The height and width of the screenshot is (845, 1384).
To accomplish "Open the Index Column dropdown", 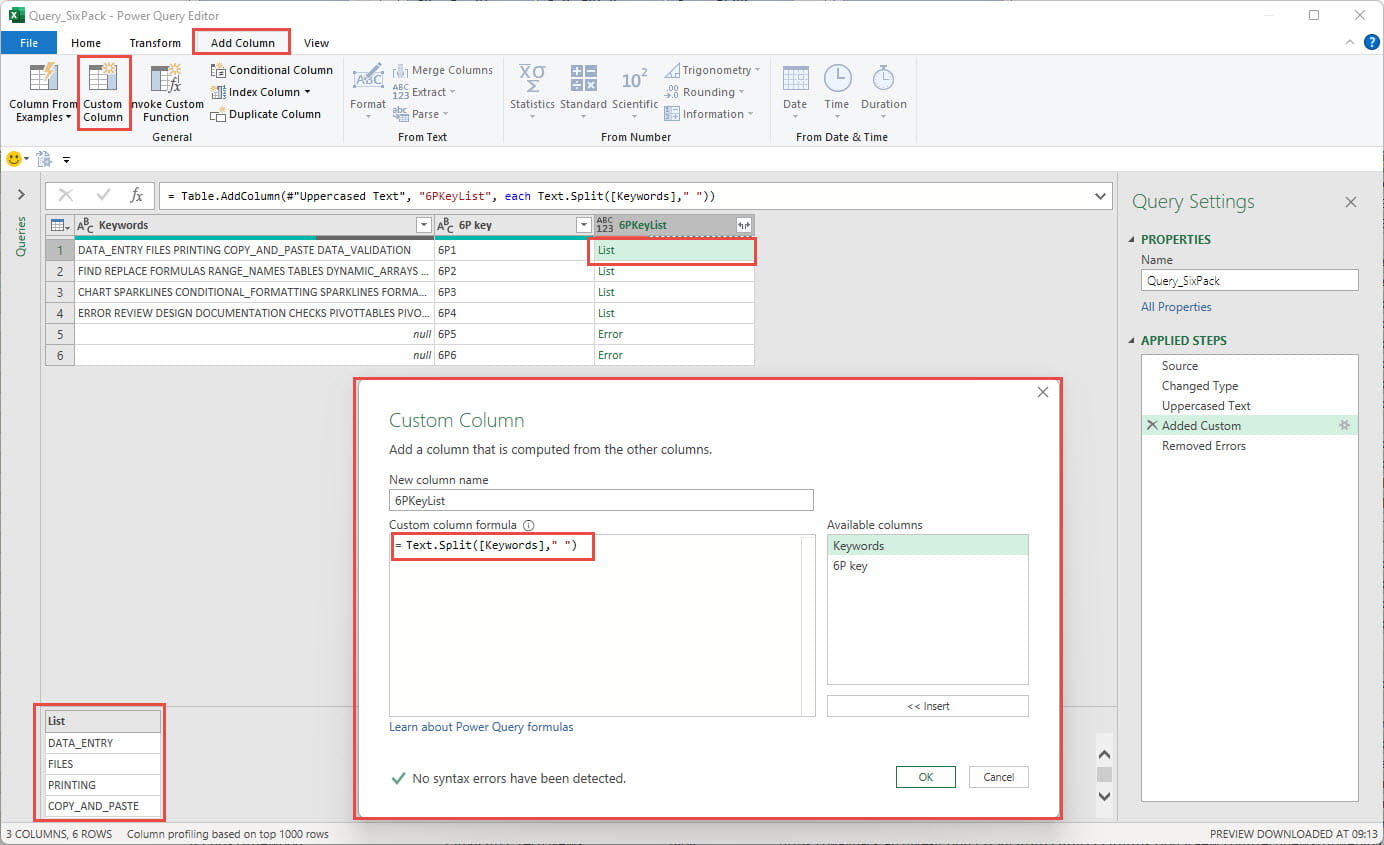I will pyautogui.click(x=307, y=92).
